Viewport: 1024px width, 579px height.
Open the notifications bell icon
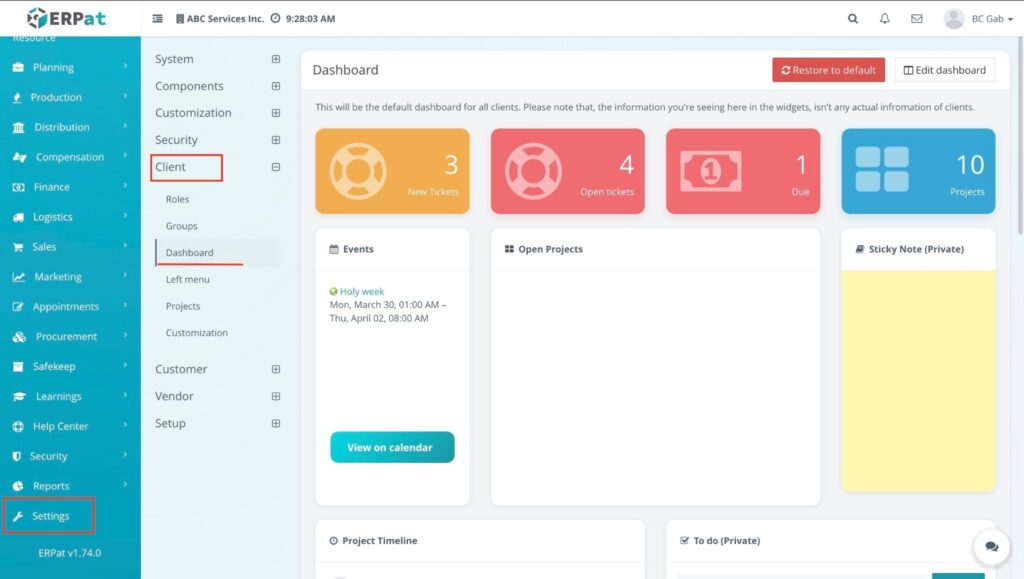pyautogui.click(x=884, y=18)
